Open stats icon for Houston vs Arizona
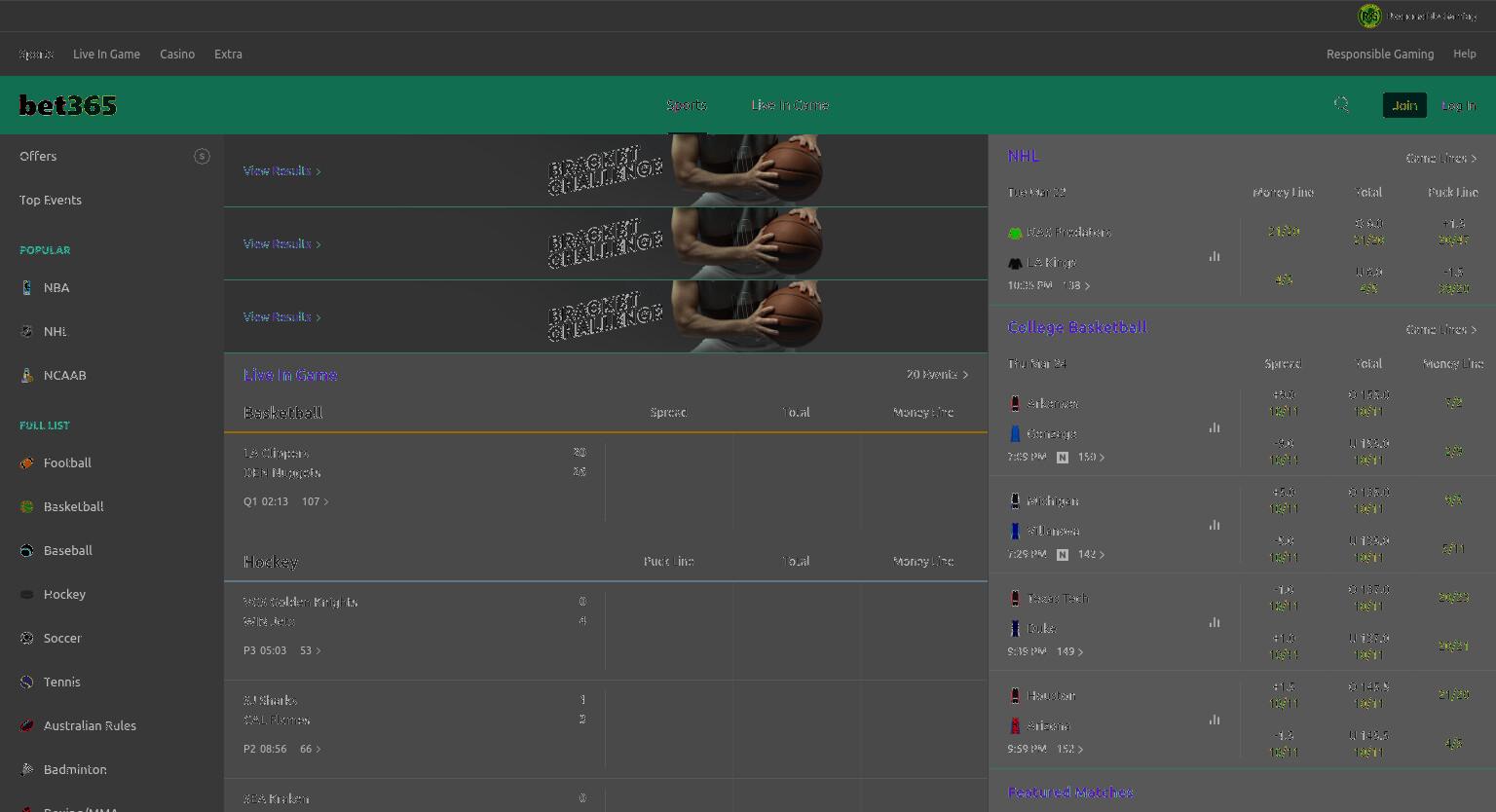Image resolution: width=1496 pixels, height=812 pixels. click(x=1215, y=720)
